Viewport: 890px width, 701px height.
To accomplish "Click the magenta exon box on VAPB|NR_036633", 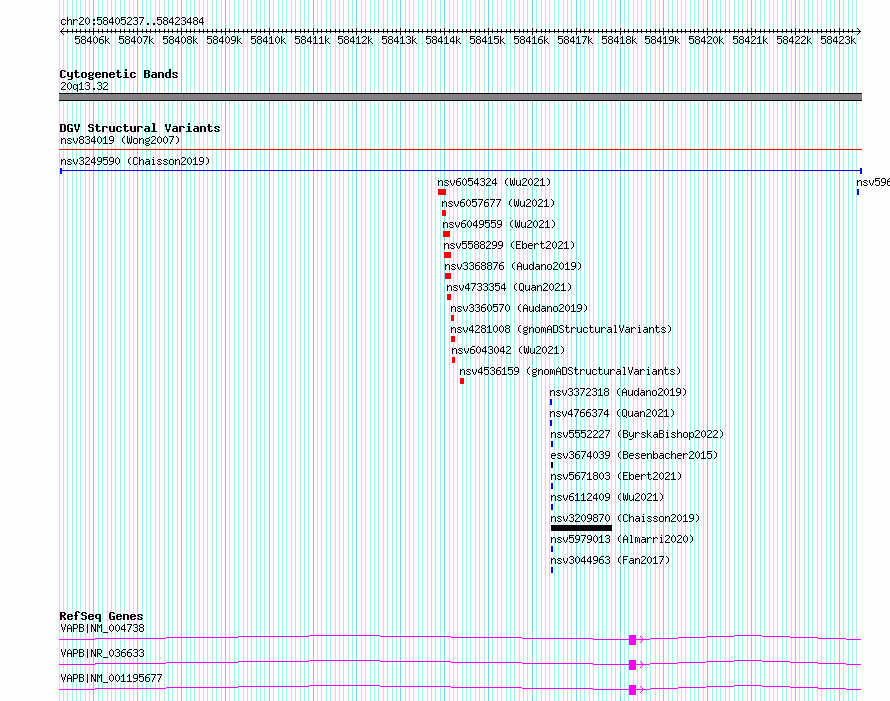I will tap(632, 665).
